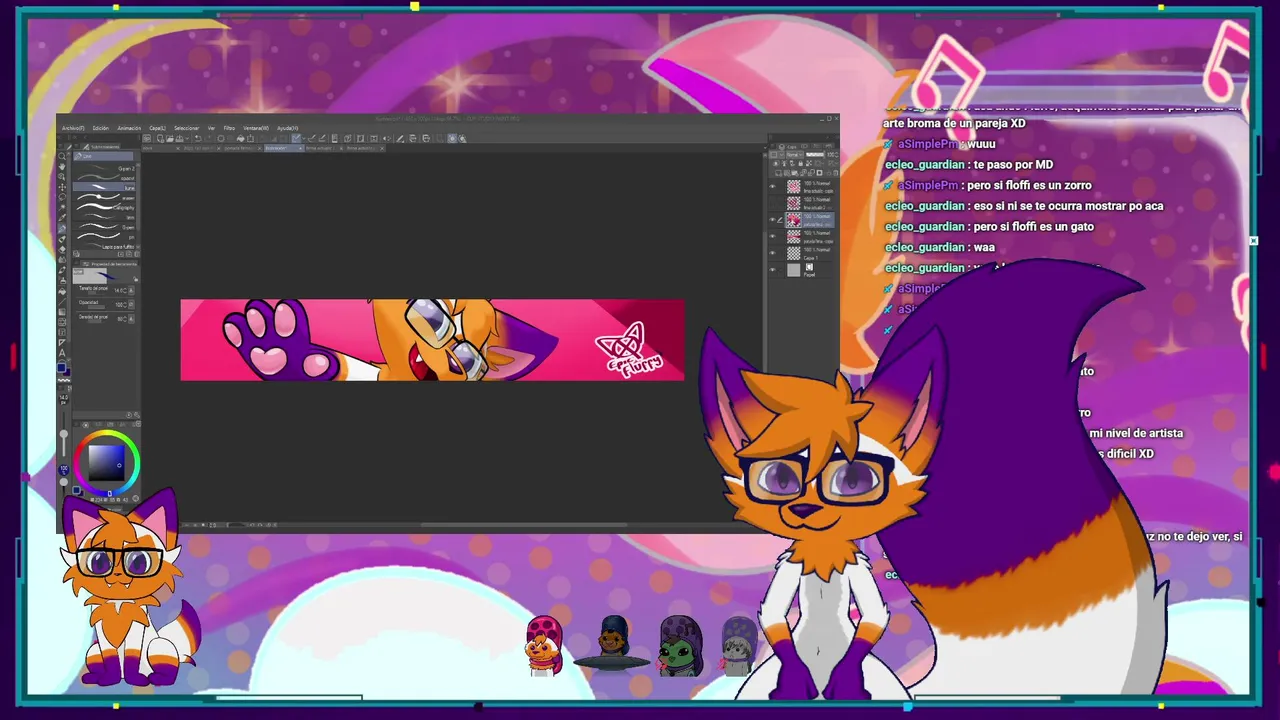
Task: Click the duplicate sub tool icon
Action: coord(129,254)
